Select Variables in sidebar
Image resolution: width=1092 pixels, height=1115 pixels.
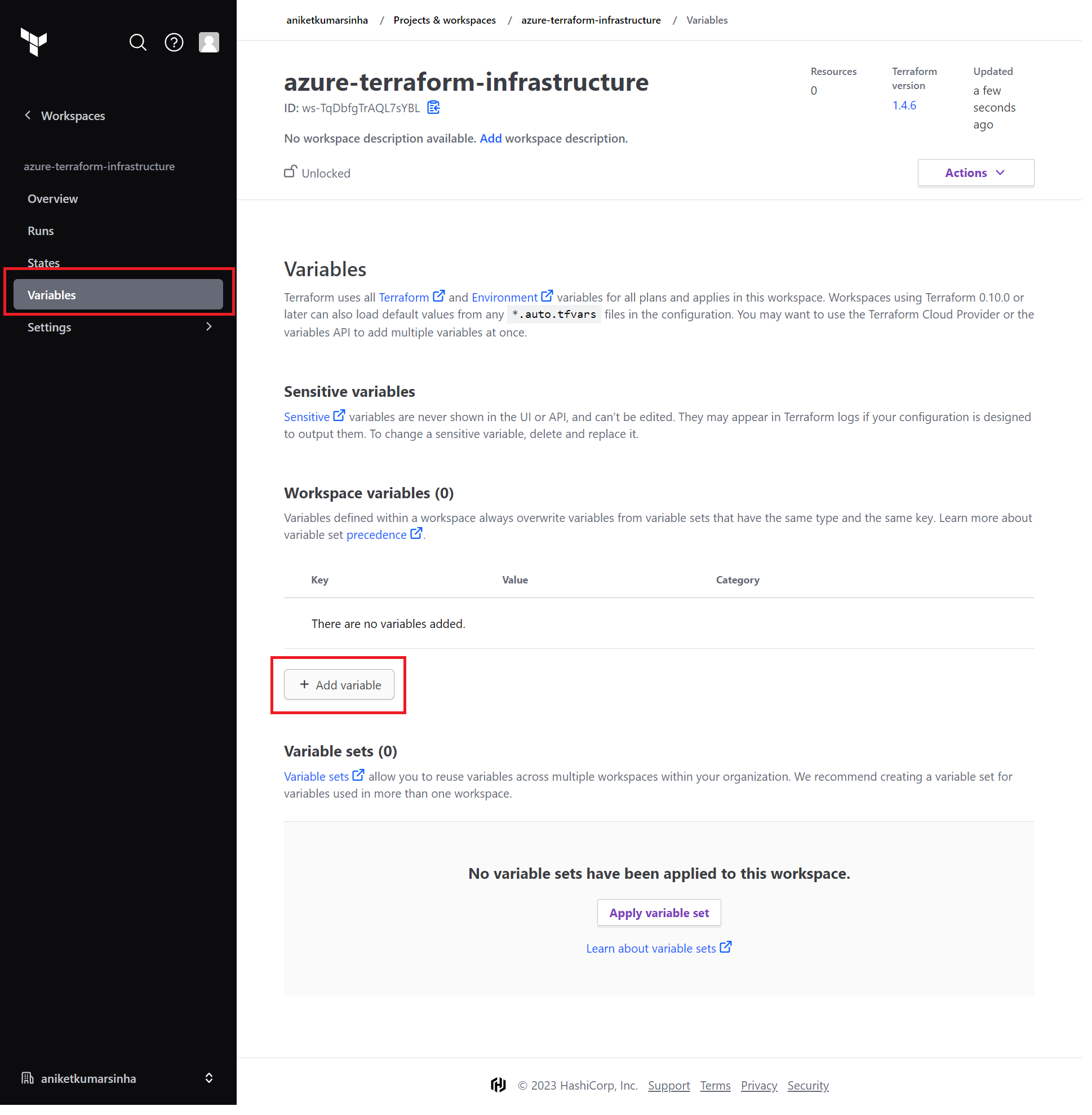[118, 295]
